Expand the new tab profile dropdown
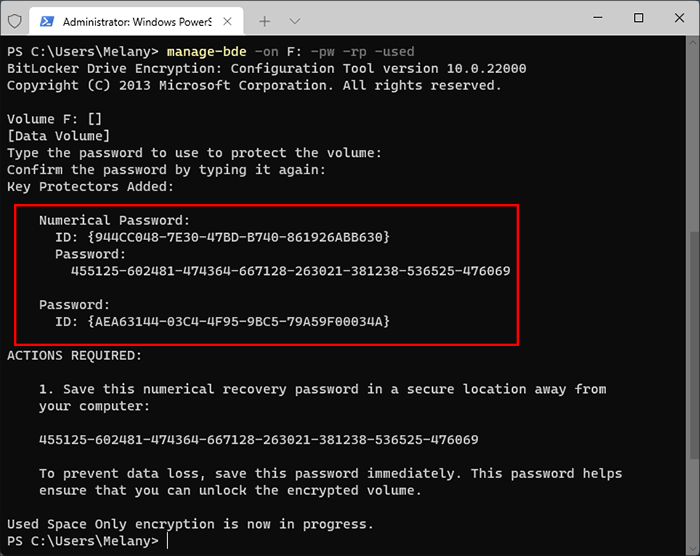Image resolution: width=700 pixels, height=556 pixels. pos(294,21)
